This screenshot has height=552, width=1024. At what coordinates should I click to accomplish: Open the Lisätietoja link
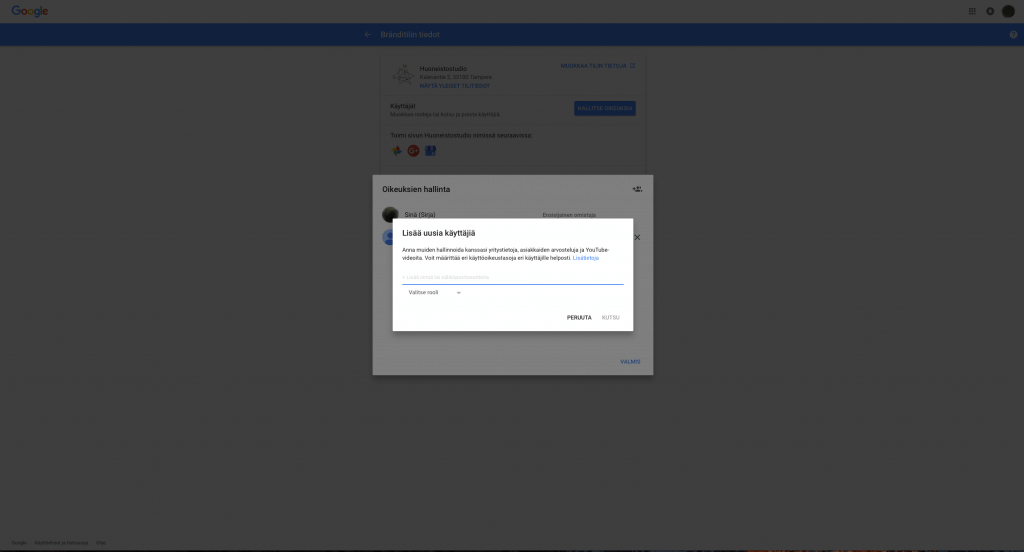586,258
